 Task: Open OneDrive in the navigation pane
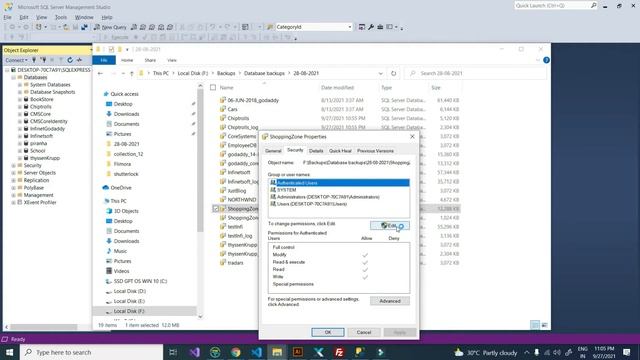121,188
